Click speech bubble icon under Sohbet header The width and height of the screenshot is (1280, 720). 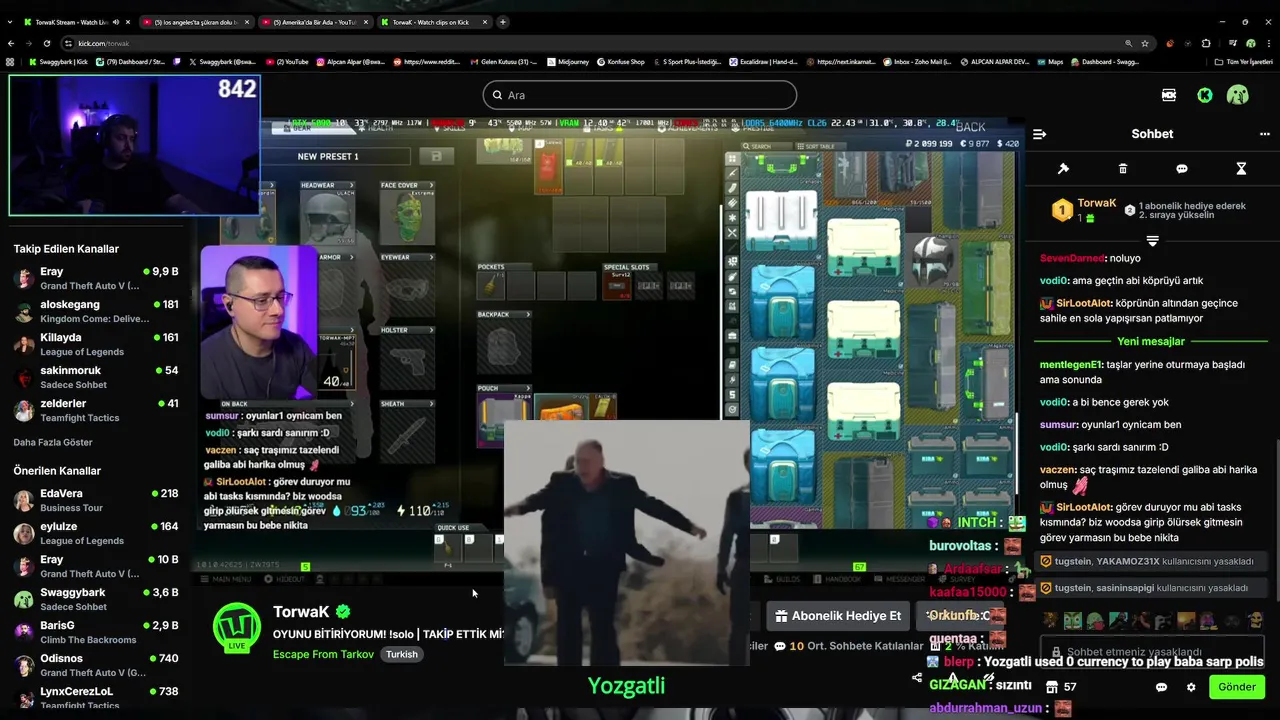pos(1182,169)
